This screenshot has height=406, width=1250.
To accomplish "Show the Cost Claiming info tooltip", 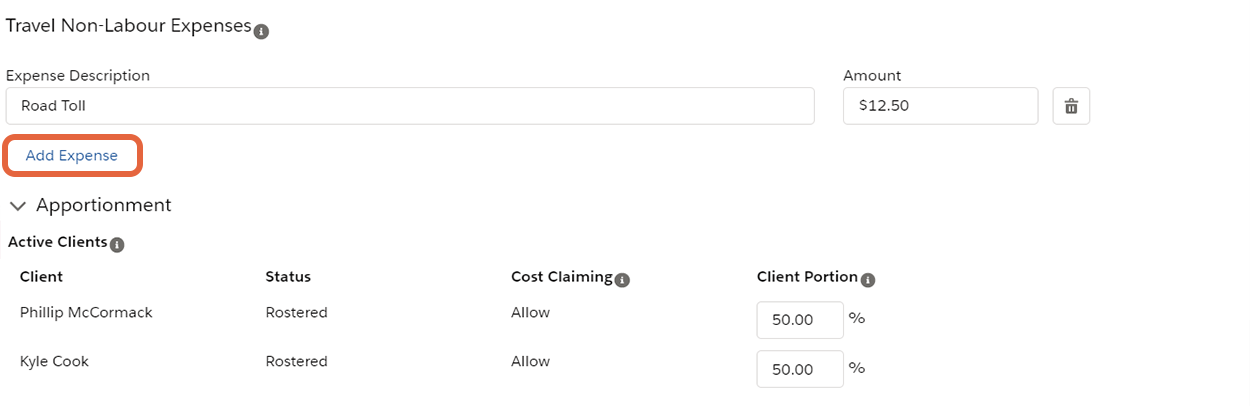I will point(622,280).
